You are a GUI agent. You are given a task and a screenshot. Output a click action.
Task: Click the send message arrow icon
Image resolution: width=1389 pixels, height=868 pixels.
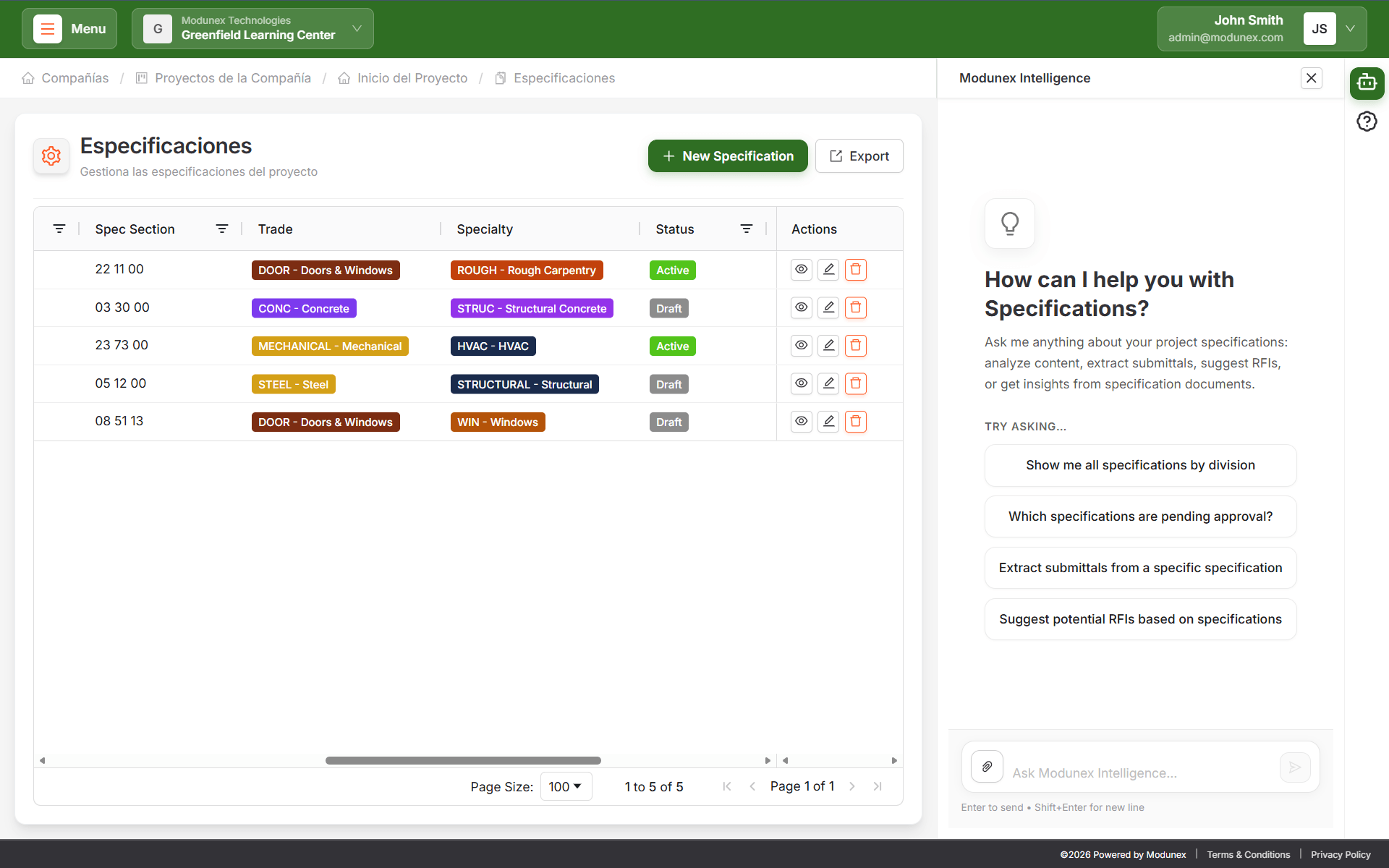(1294, 767)
